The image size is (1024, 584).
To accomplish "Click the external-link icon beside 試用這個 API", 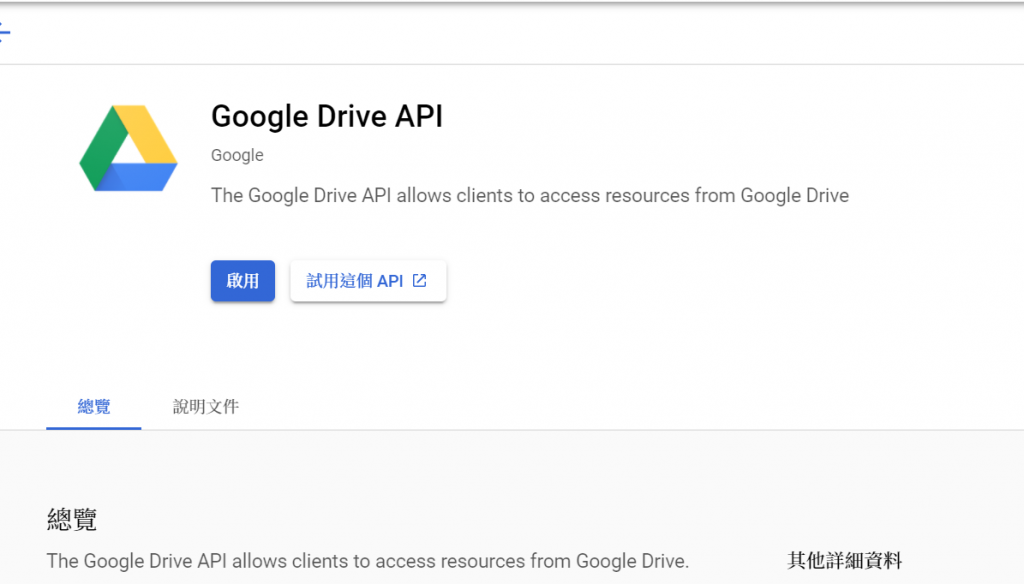I will click(420, 281).
